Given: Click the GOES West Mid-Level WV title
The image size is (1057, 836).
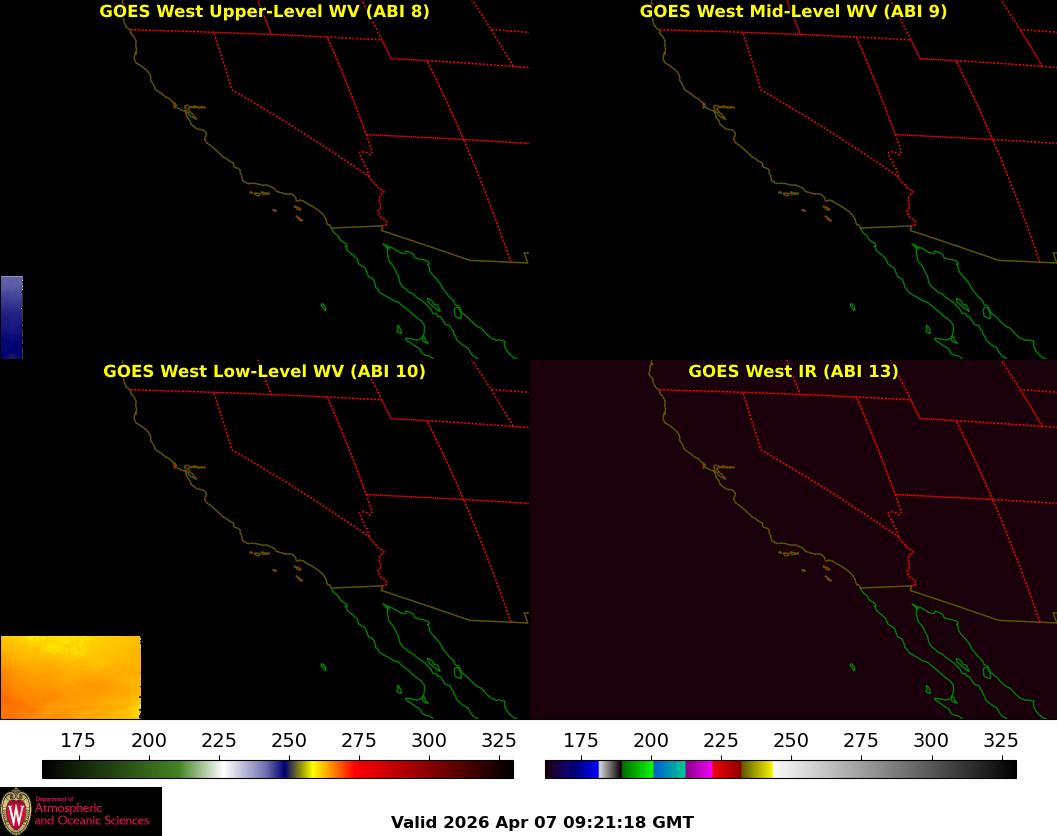Looking at the screenshot, I should (793, 11).
